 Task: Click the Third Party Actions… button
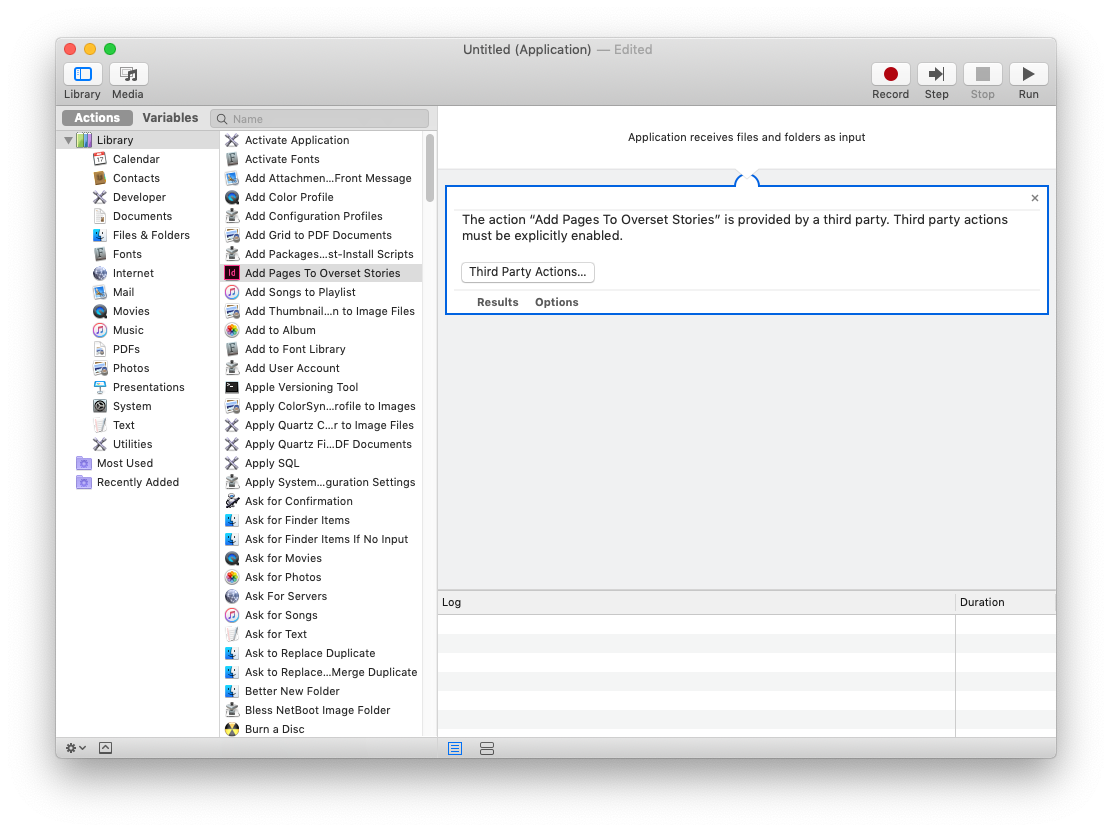528,272
